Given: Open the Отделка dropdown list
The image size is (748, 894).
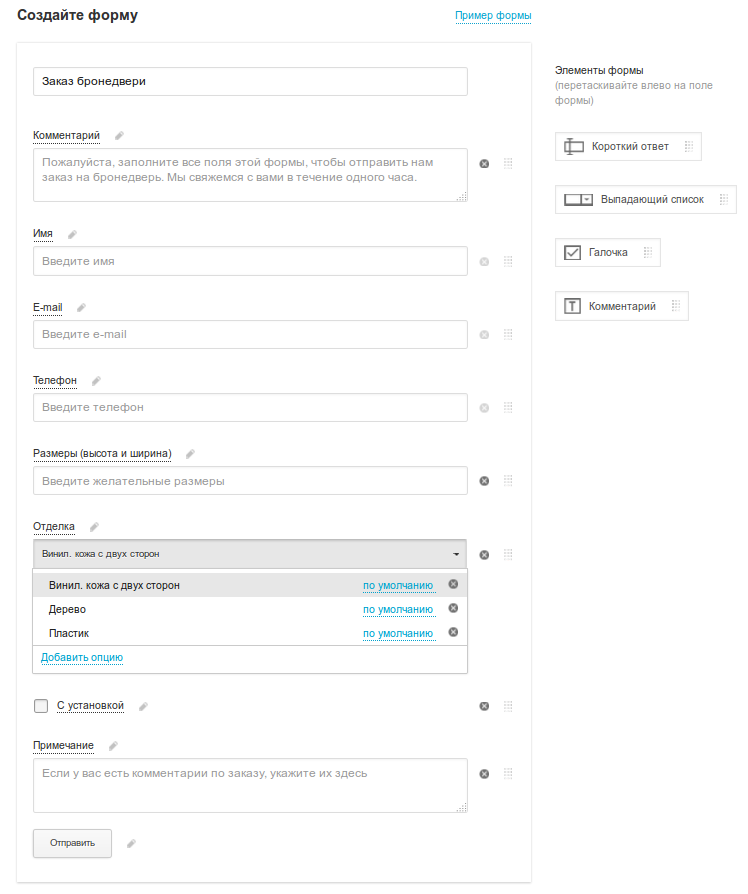Looking at the screenshot, I should click(250, 554).
